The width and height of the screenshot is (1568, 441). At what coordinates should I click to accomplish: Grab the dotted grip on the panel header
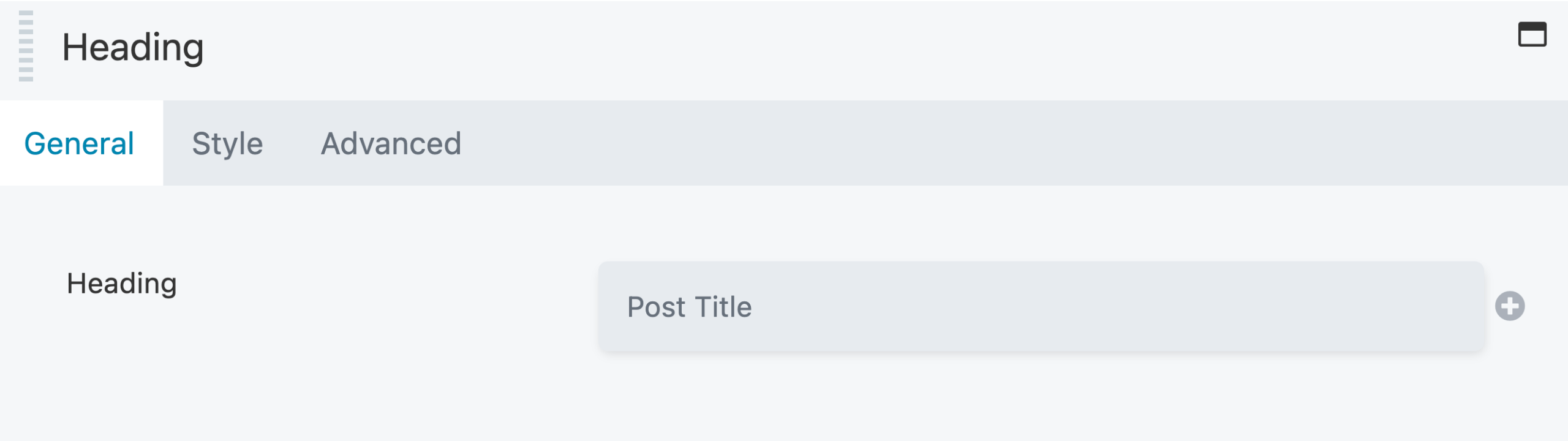26,47
